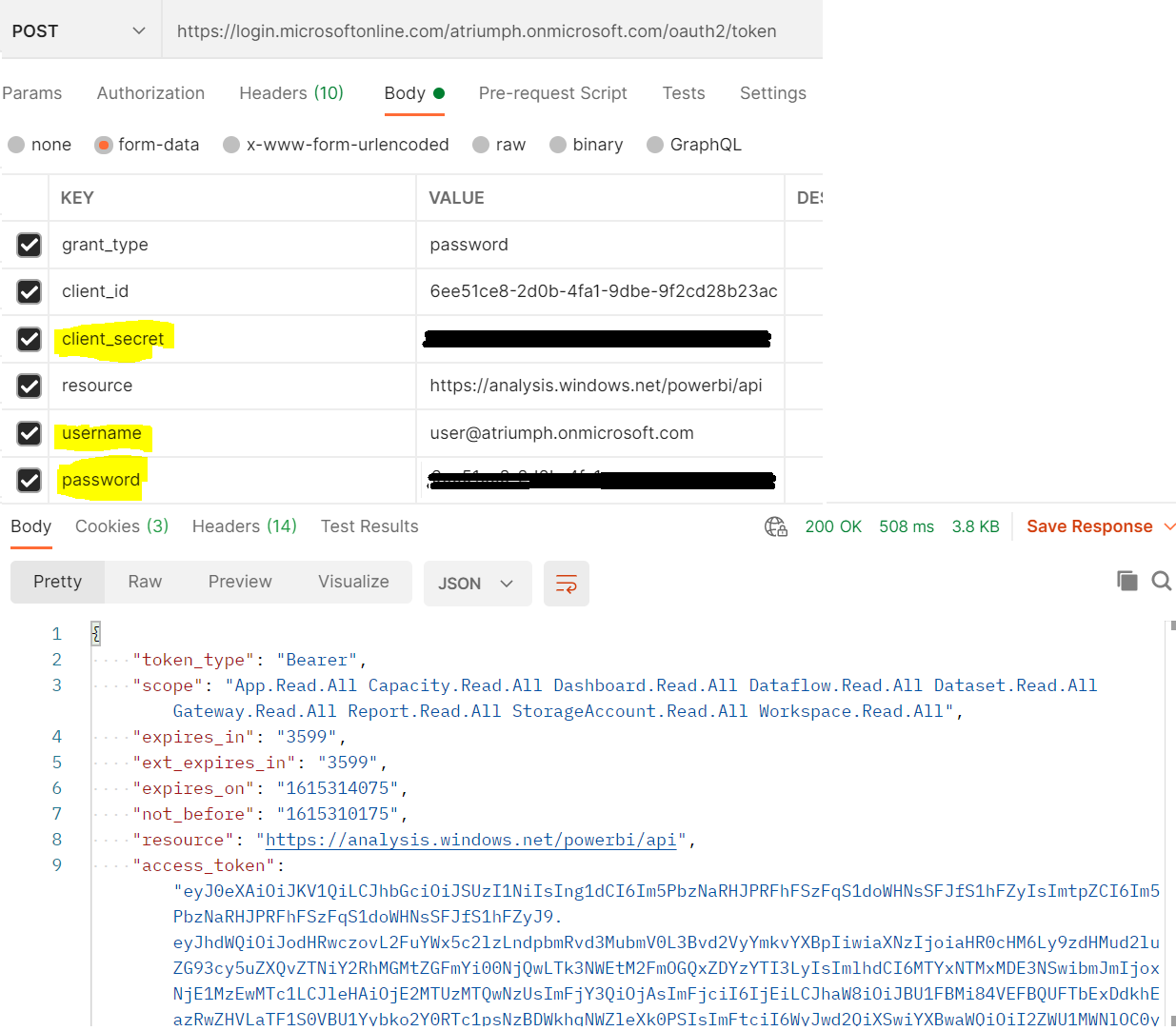
Task: Click the Save Response button
Action: [1089, 526]
